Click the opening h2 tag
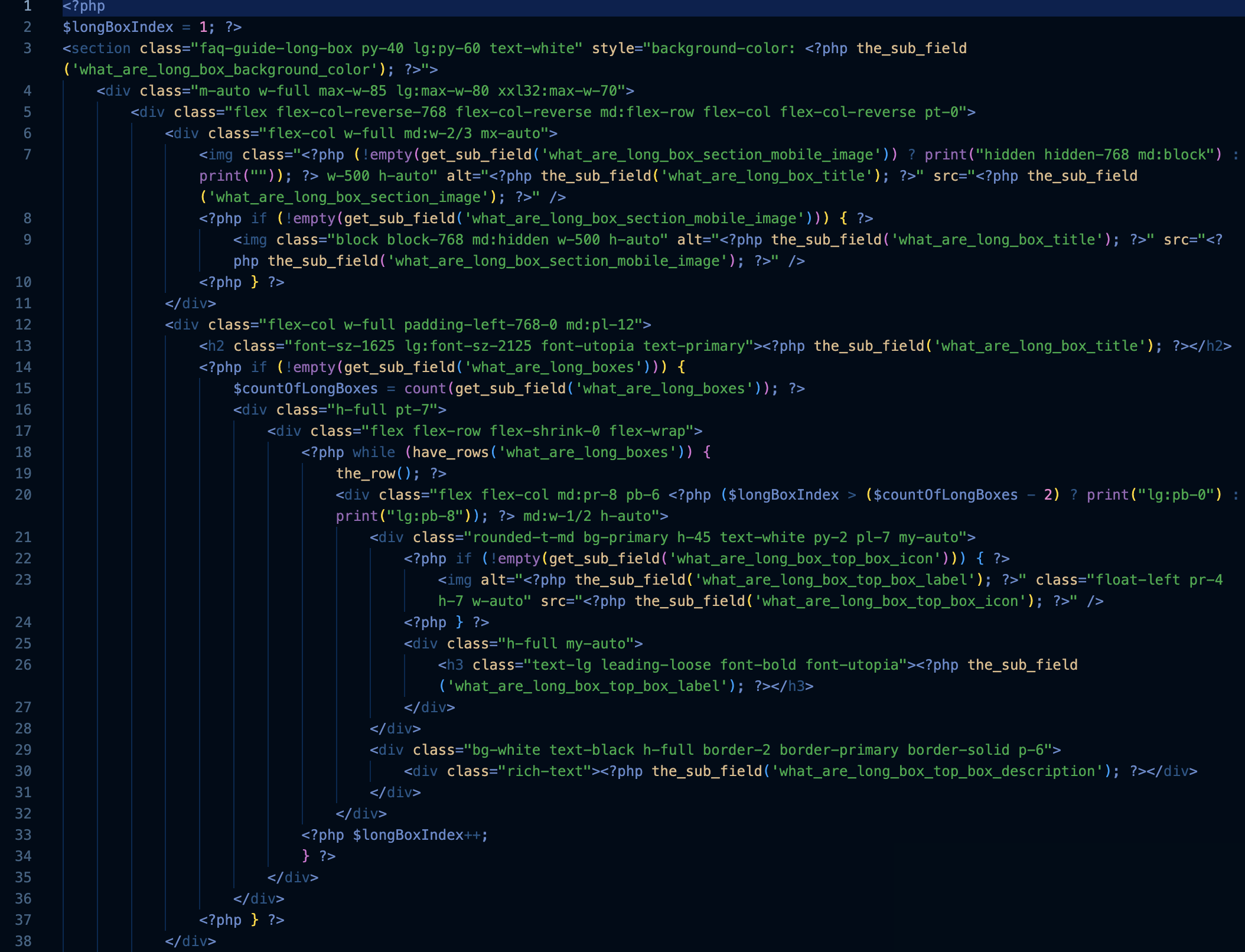Screen dimensions: 1245x952 211,346
